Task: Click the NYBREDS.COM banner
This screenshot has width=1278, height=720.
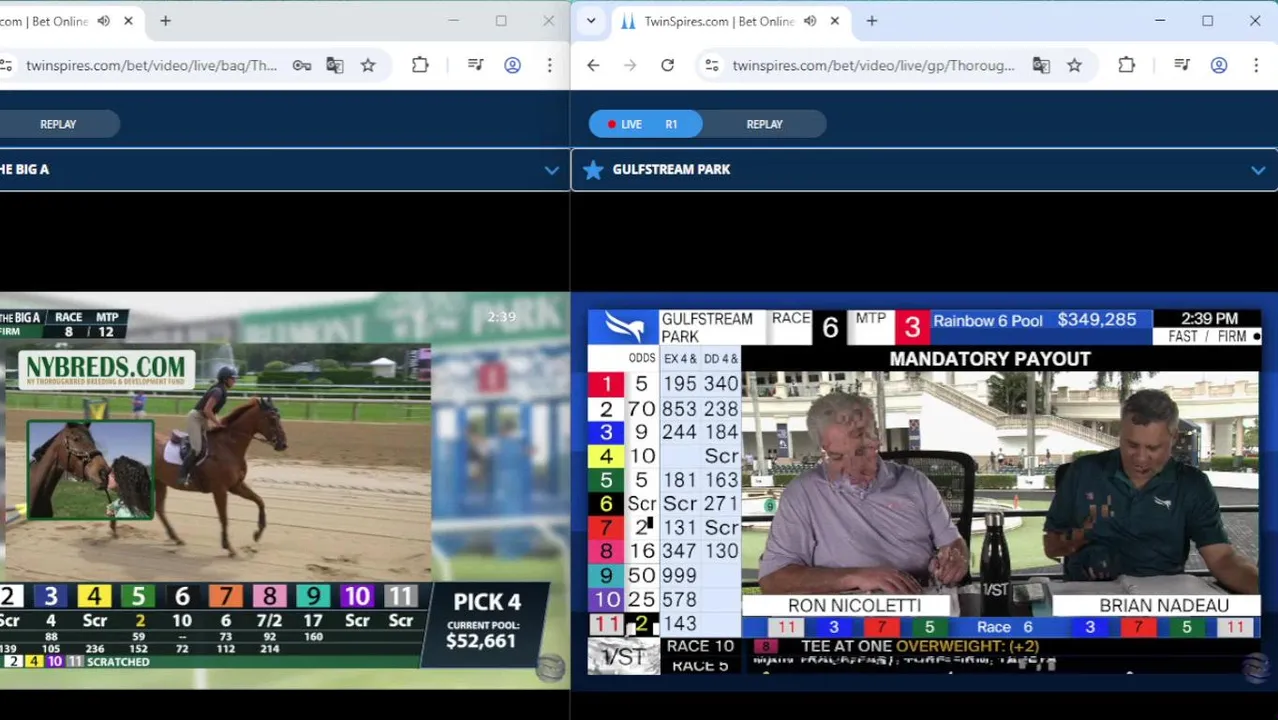Action: (105, 369)
